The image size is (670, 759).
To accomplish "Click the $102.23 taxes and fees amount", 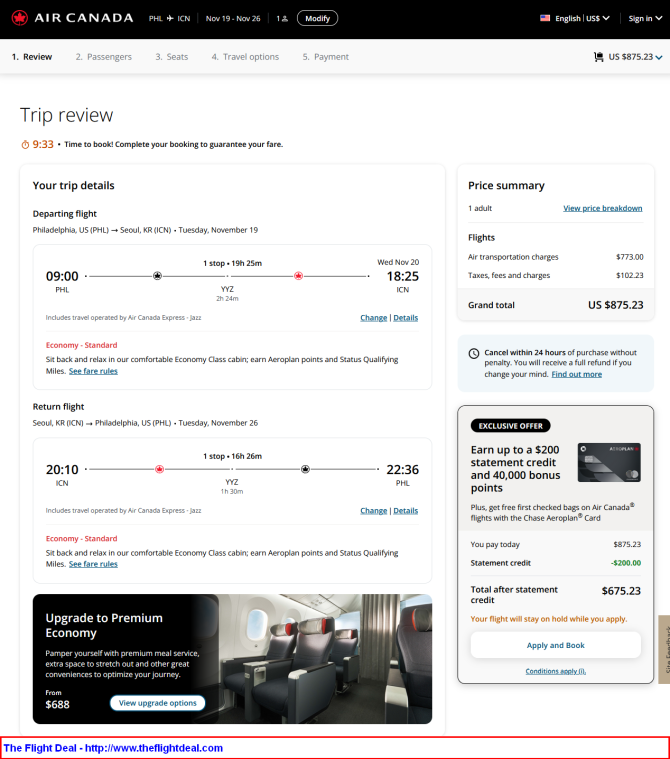I will click(x=630, y=275).
